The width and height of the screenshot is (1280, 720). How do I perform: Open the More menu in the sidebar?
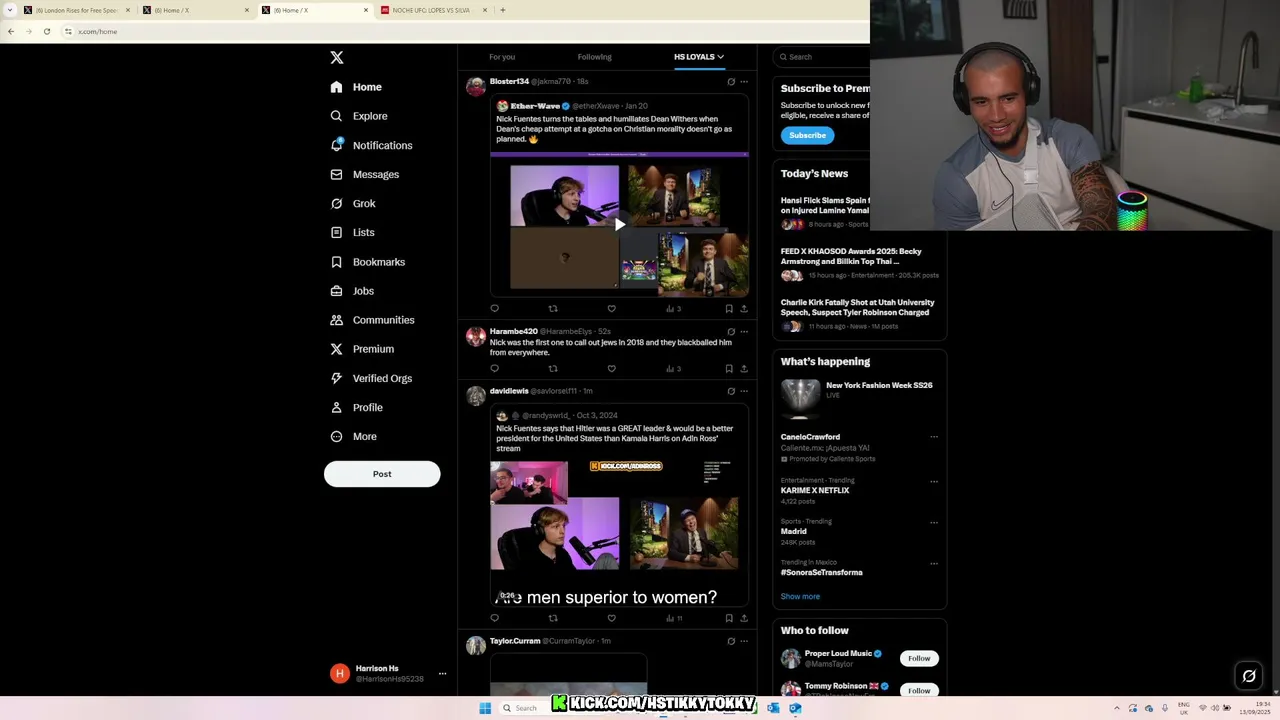tap(353, 437)
